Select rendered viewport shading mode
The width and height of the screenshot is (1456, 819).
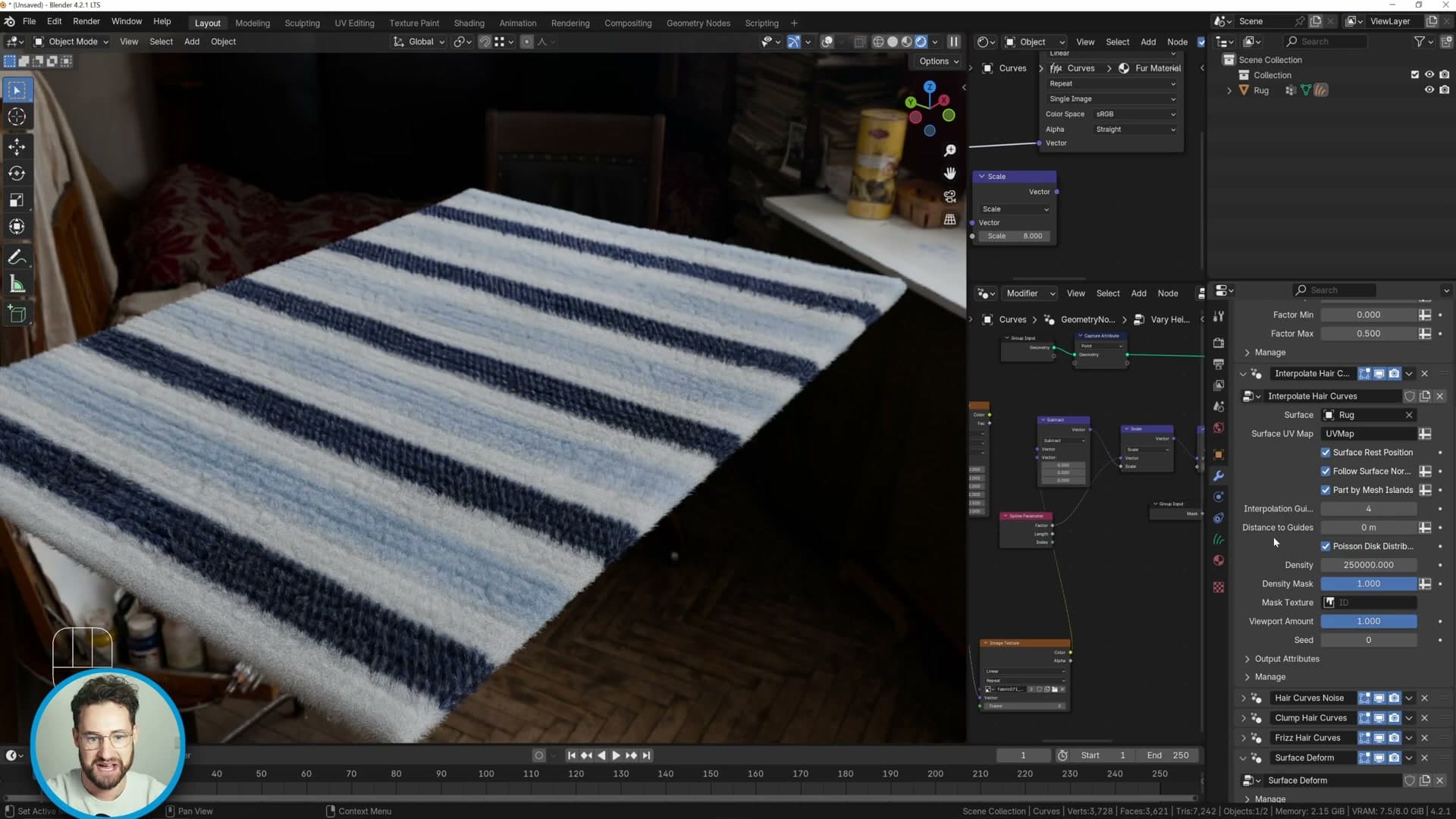921,42
